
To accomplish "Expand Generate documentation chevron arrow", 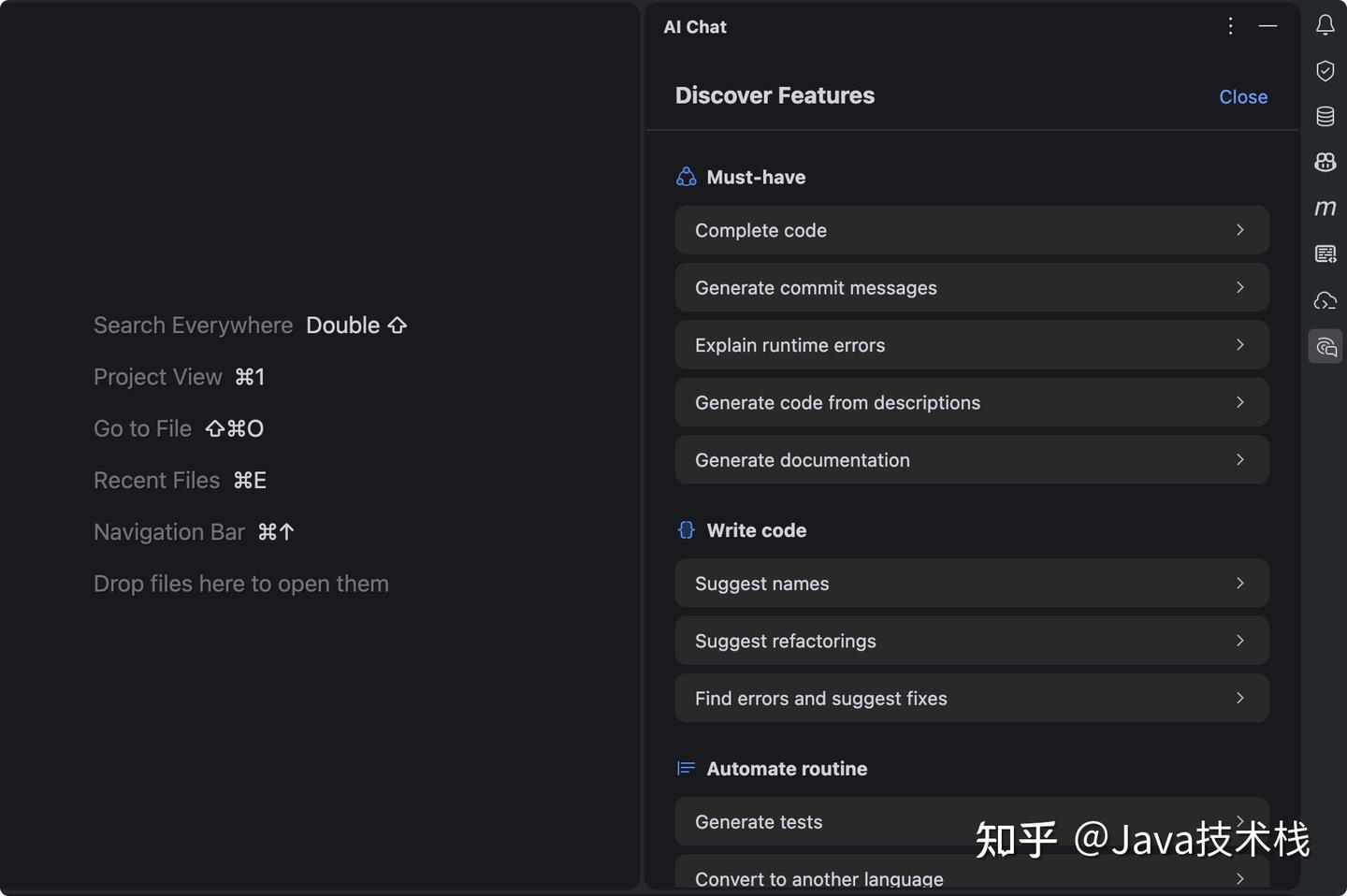I will pyautogui.click(x=1239, y=459).
